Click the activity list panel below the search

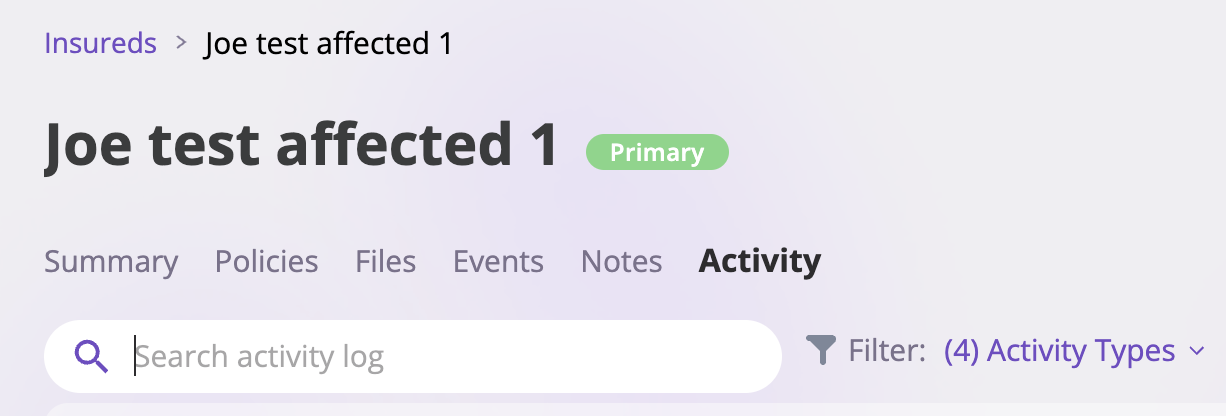point(613,410)
